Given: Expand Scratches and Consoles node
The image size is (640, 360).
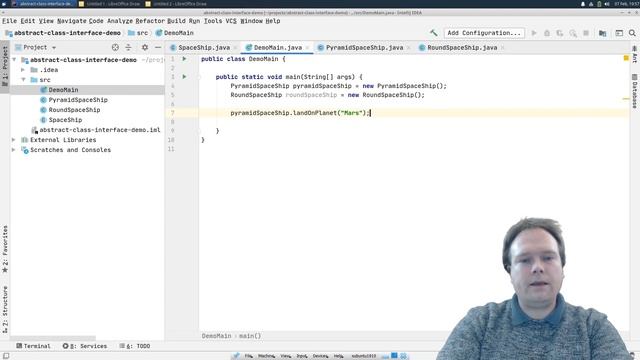Looking at the screenshot, I should (x=14, y=150).
